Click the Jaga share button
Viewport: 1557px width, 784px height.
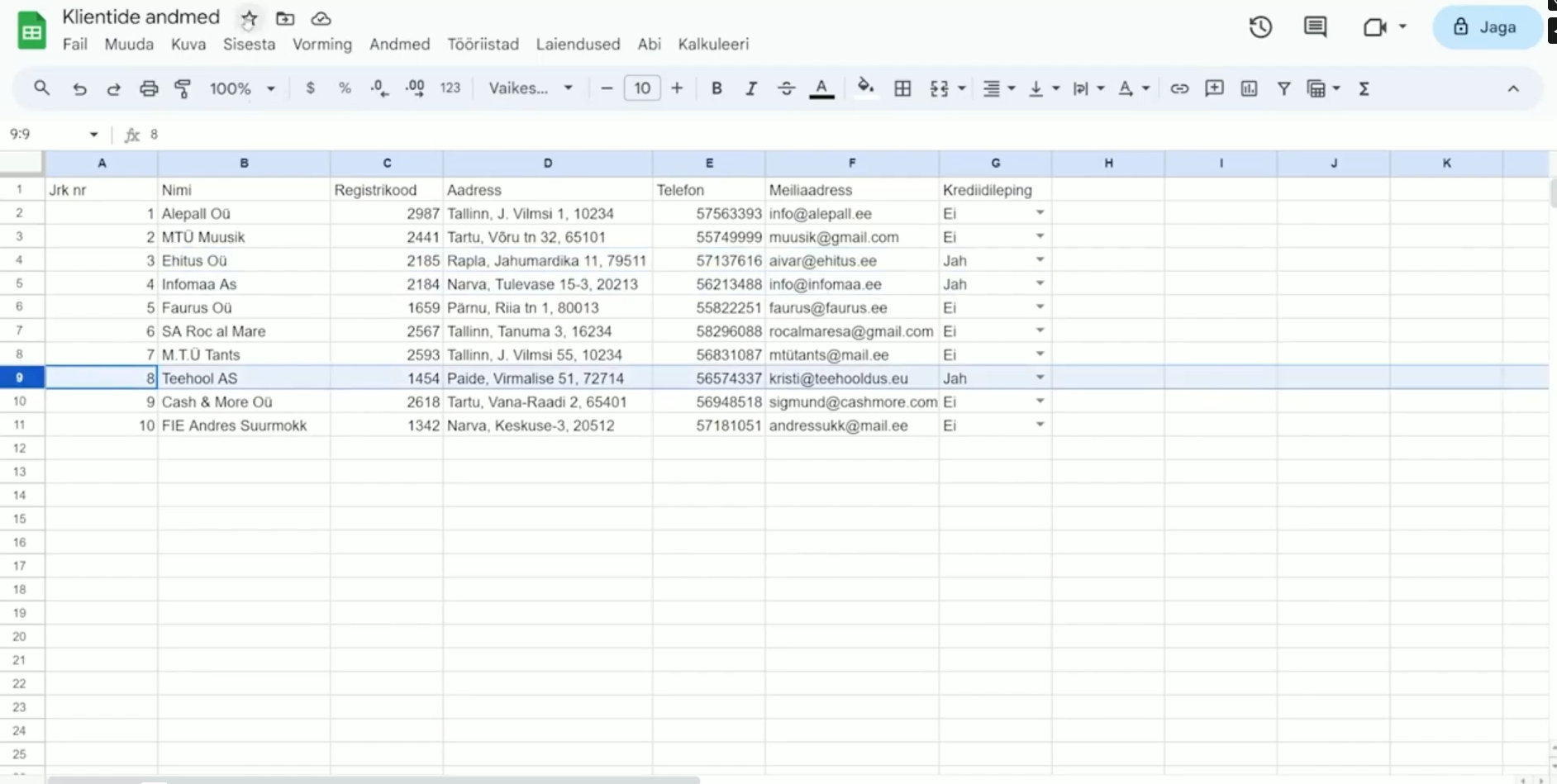[x=1486, y=27]
